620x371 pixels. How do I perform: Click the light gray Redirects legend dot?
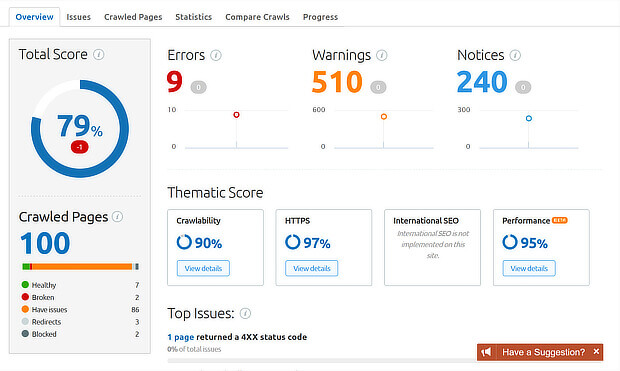pos(25,322)
